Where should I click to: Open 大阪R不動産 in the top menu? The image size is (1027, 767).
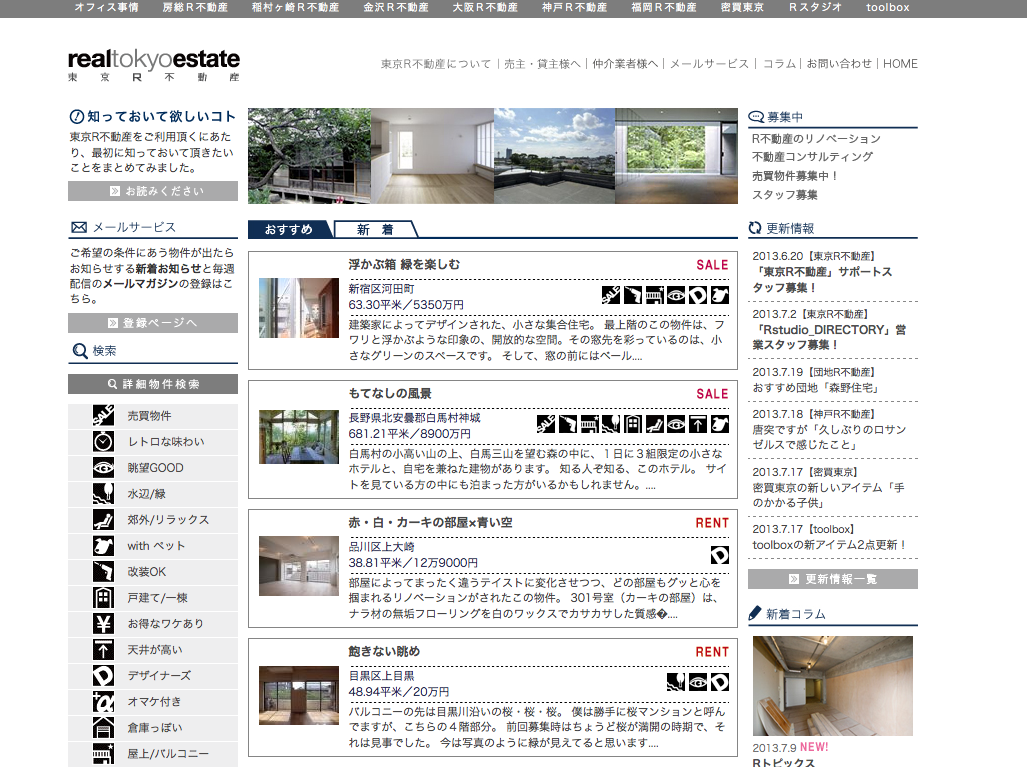(x=485, y=8)
